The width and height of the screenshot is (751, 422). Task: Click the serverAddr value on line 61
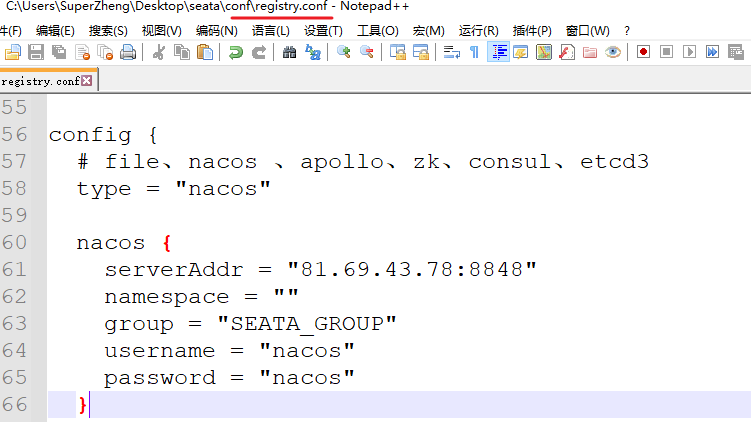(412, 270)
